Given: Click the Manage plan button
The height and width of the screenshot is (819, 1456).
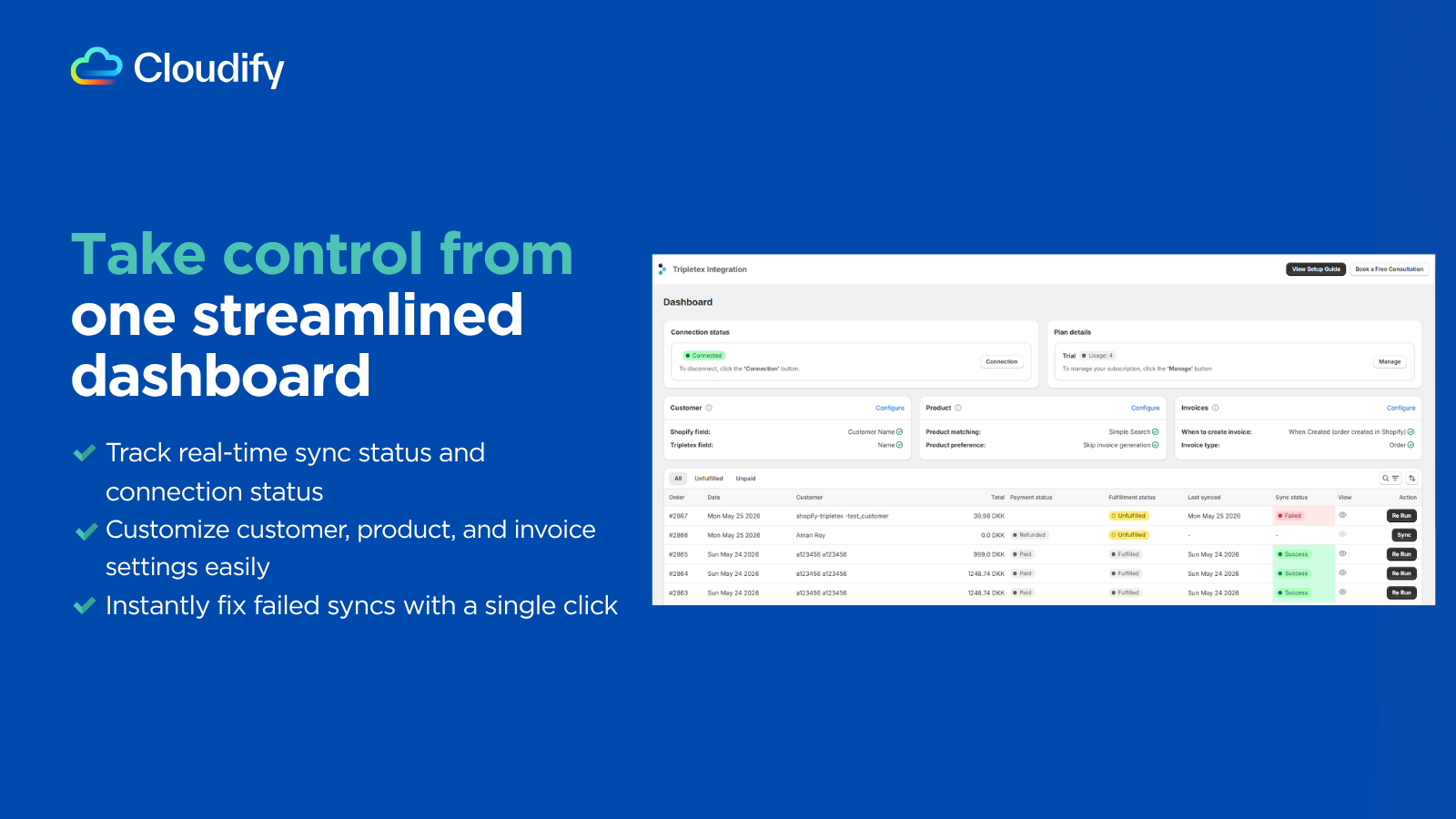Looking at the screenshot, I should click(x=1390, y=362).
